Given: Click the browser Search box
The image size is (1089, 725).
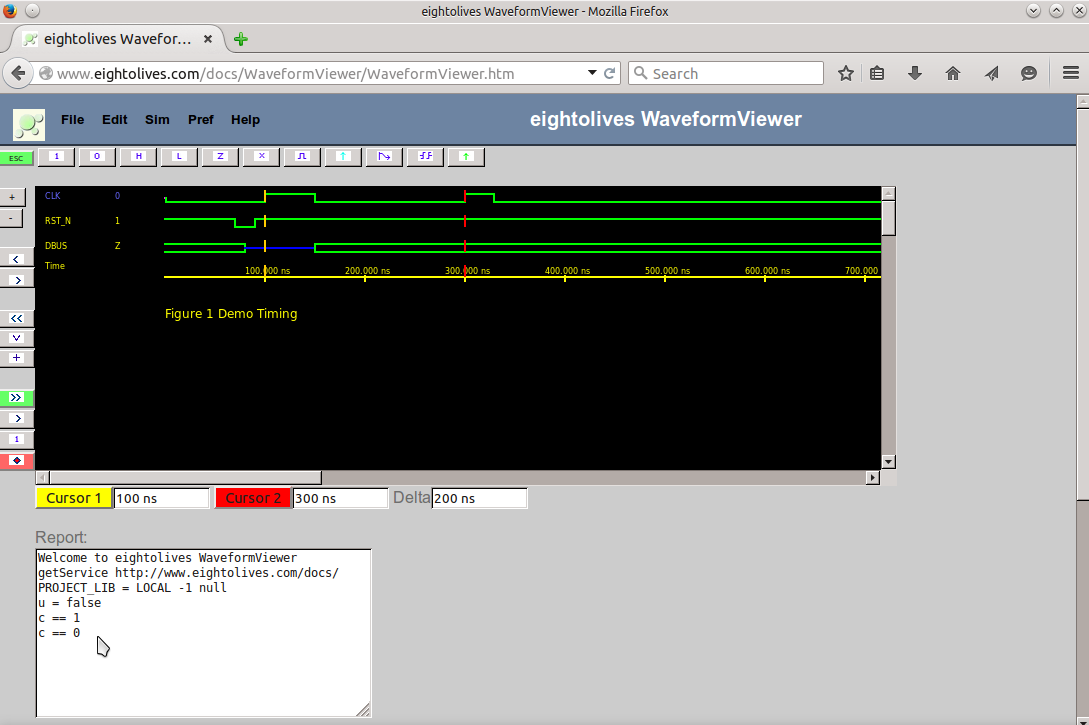Looking at the screenshot, I should 726,73.
